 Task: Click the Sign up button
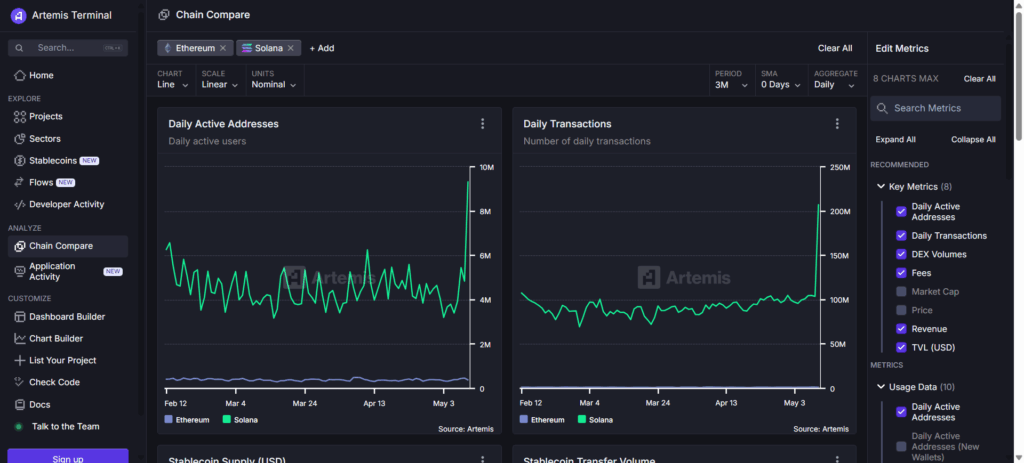click(68, 458)
